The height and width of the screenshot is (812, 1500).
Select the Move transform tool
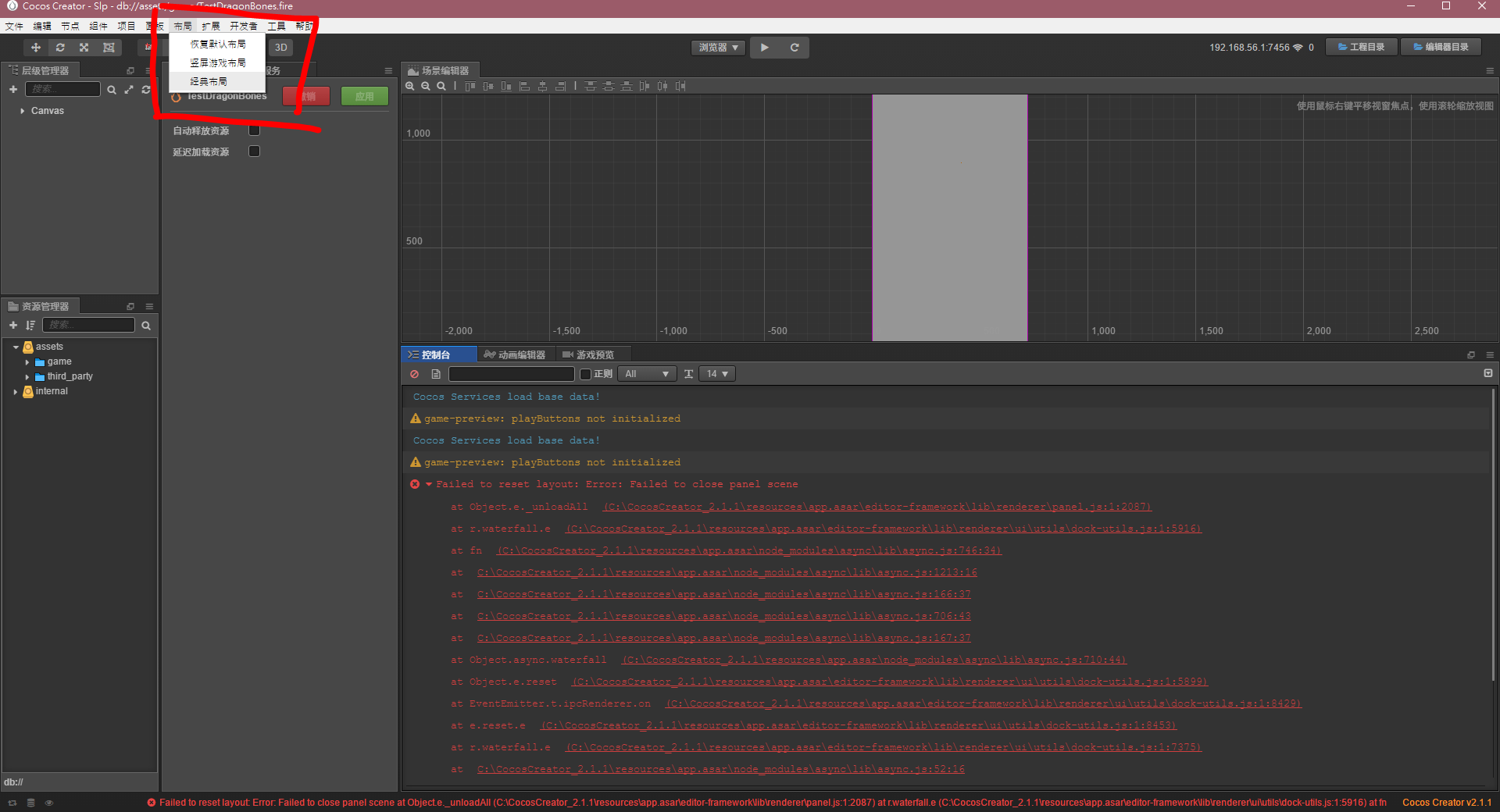tap(35, 48)
